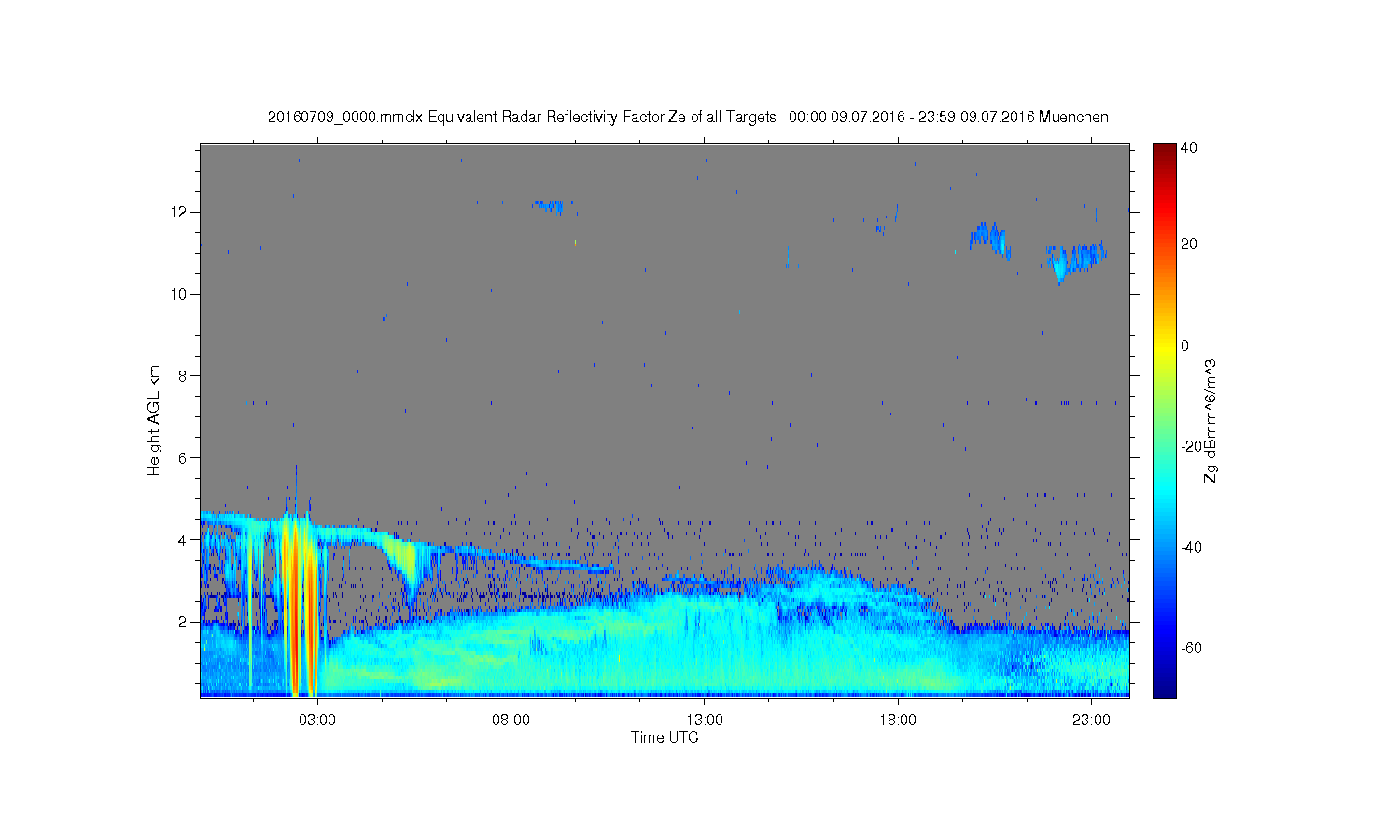Click the height axis tick label '2'
This screenshot has width=1400, height=840.
pyautogui.click(x=184, y=622)
